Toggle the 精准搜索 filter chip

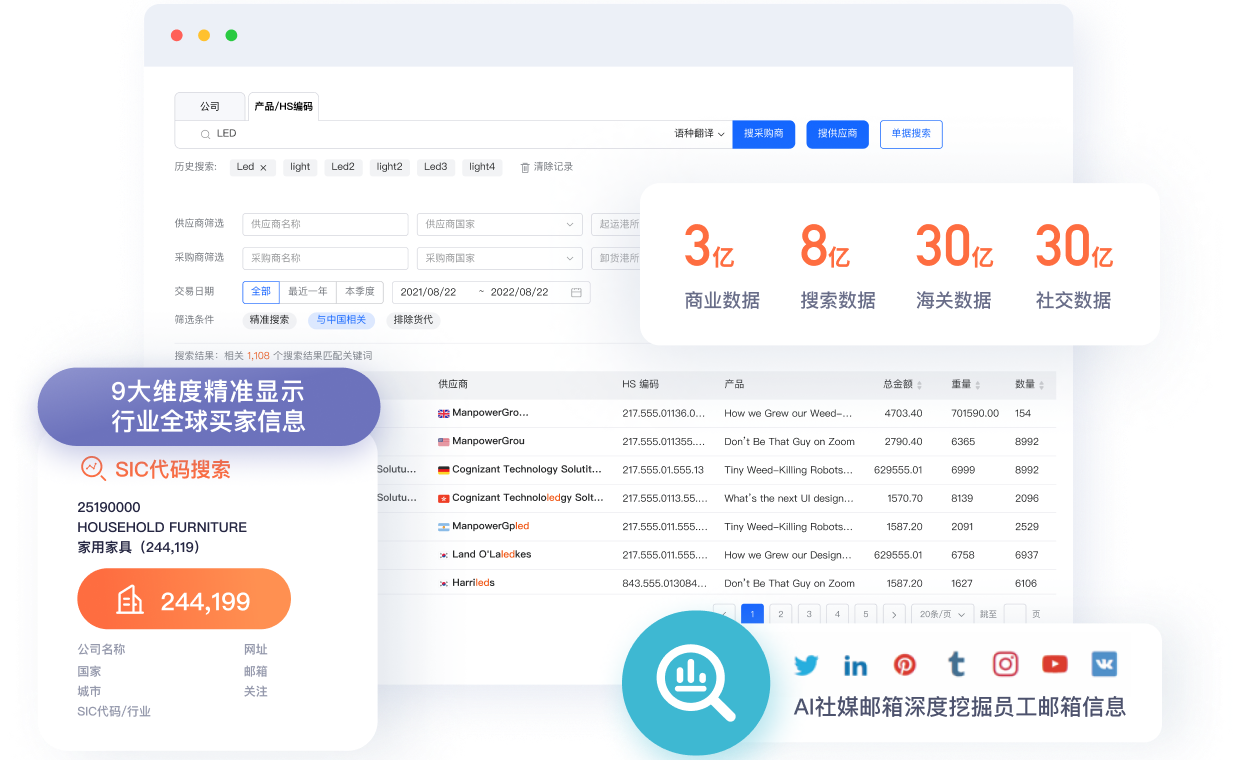pos(269,320)
